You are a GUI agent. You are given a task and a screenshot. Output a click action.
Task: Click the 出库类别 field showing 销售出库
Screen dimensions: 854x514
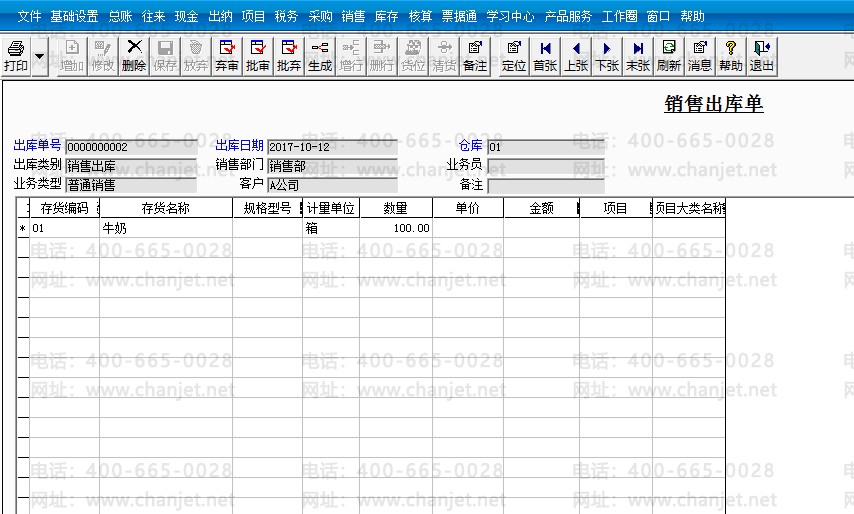tap(131, 166)
